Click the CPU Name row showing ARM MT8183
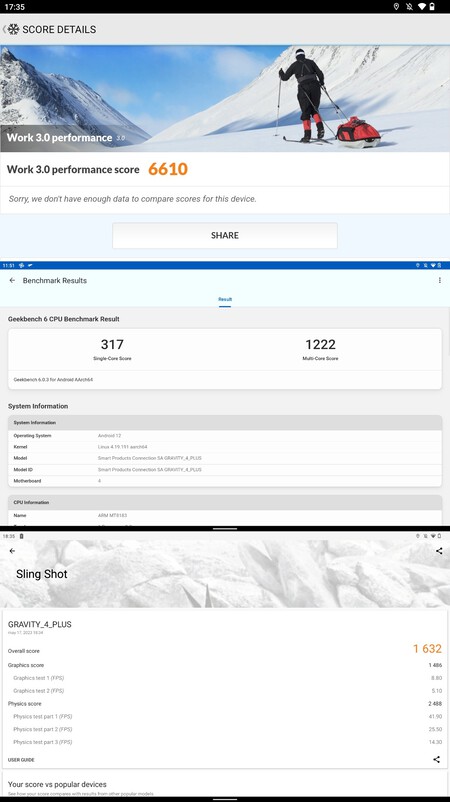This screenshot has width=450, height=802. [225, 516]
